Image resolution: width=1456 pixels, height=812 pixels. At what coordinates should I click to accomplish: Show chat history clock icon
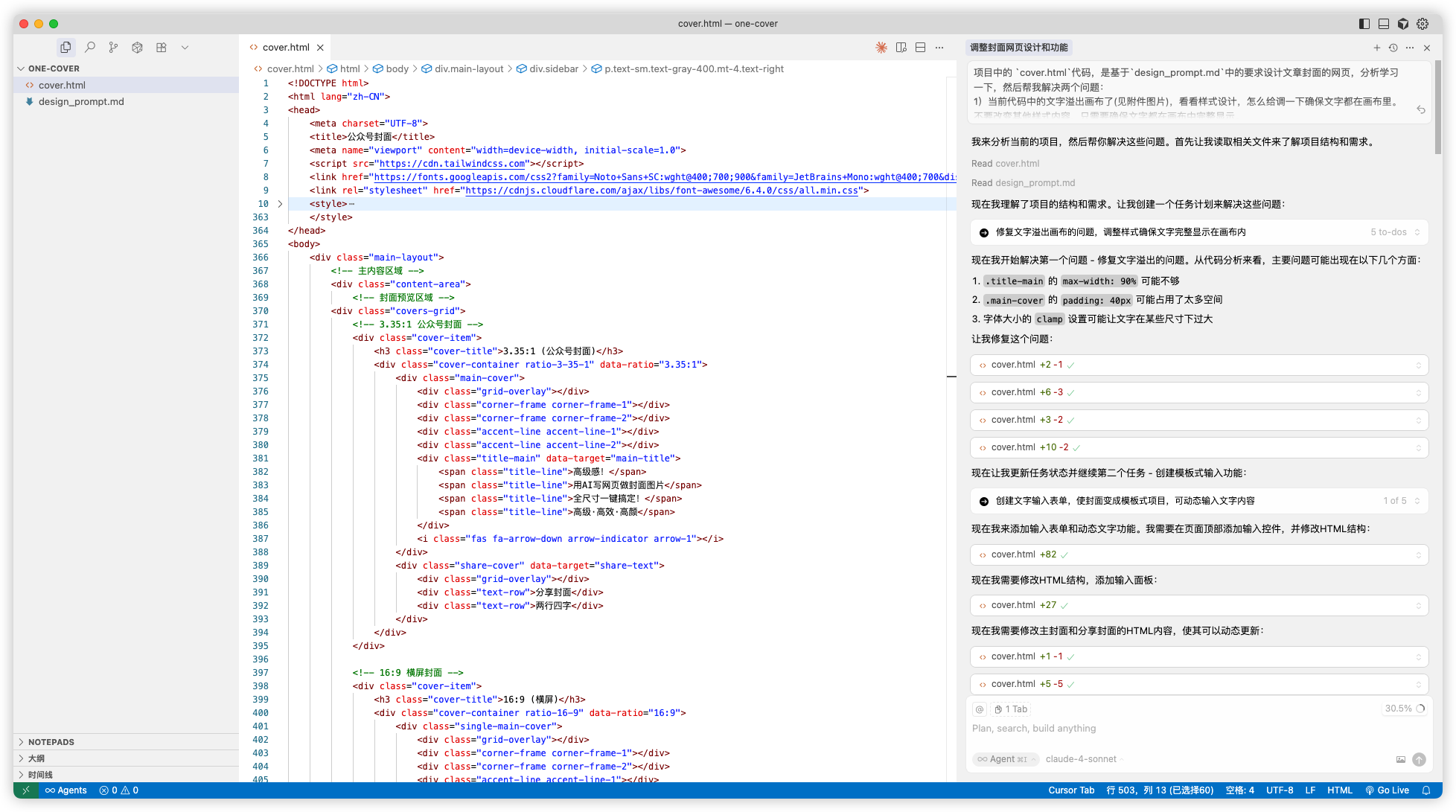pyautogui.click(x=1393, y=48)
